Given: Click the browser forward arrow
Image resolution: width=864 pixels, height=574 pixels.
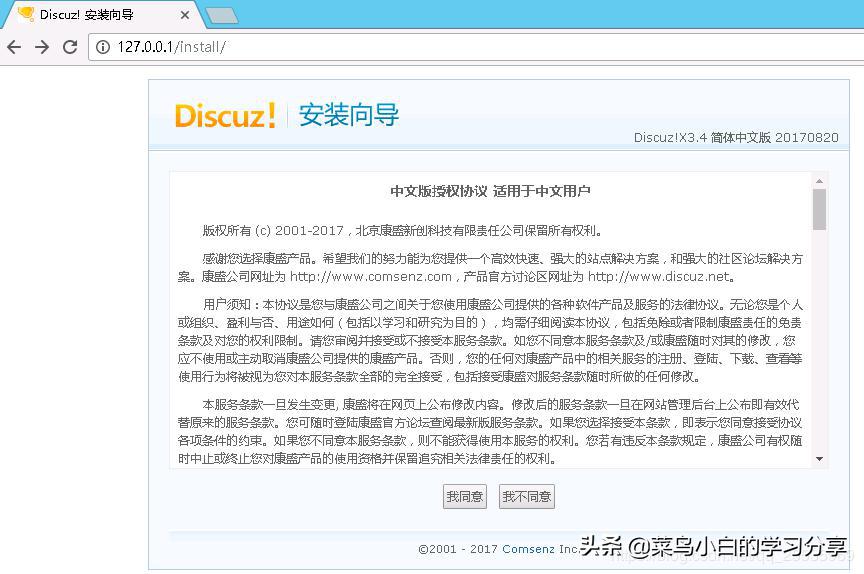Looking at the screenshot, I should pos(42,47).
